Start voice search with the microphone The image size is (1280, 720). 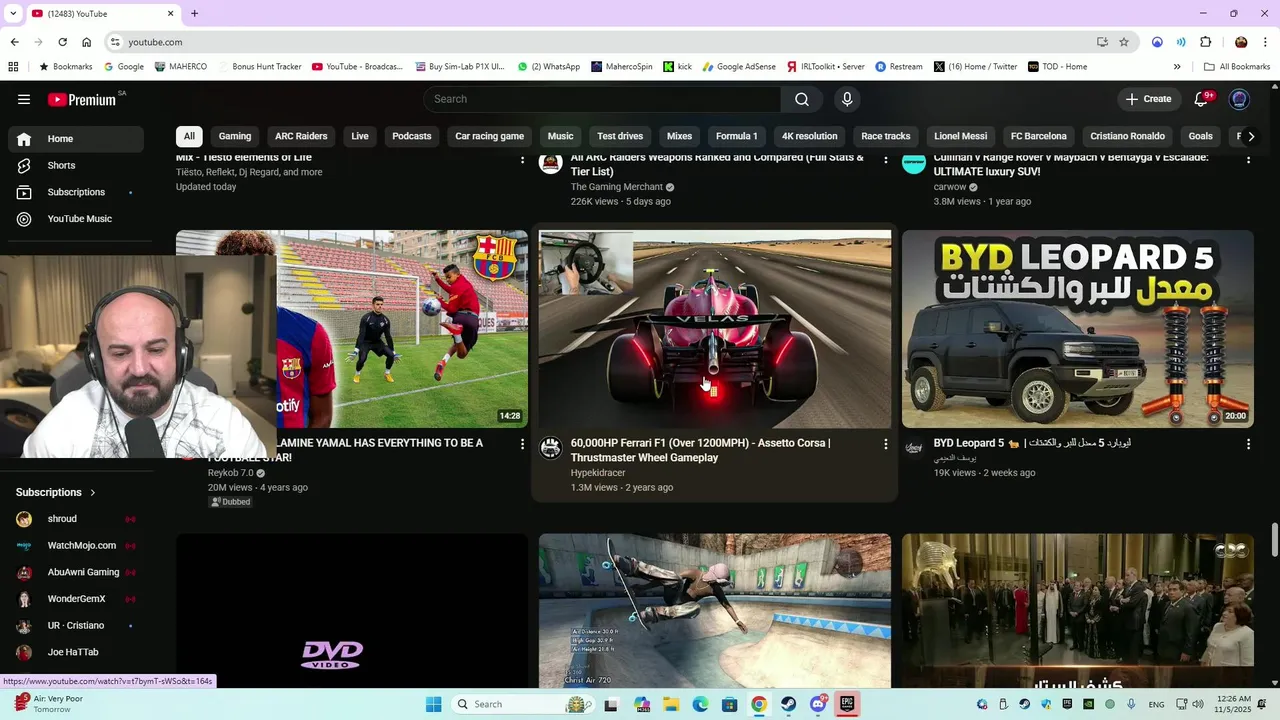pos(847,99)
